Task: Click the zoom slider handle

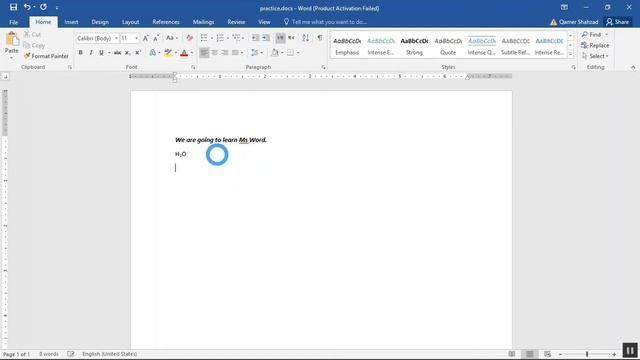Action: click(587, 354)
